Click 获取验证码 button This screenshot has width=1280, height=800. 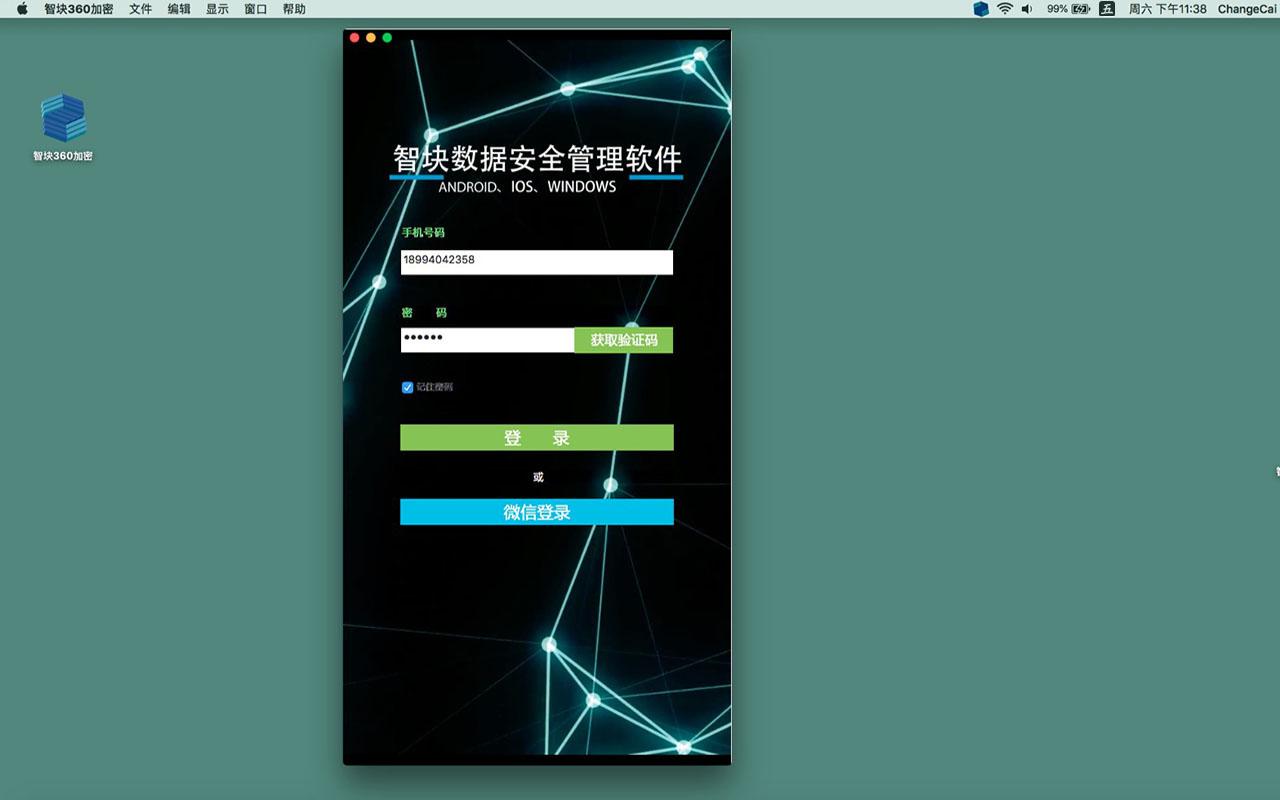(x=624, y=340)
